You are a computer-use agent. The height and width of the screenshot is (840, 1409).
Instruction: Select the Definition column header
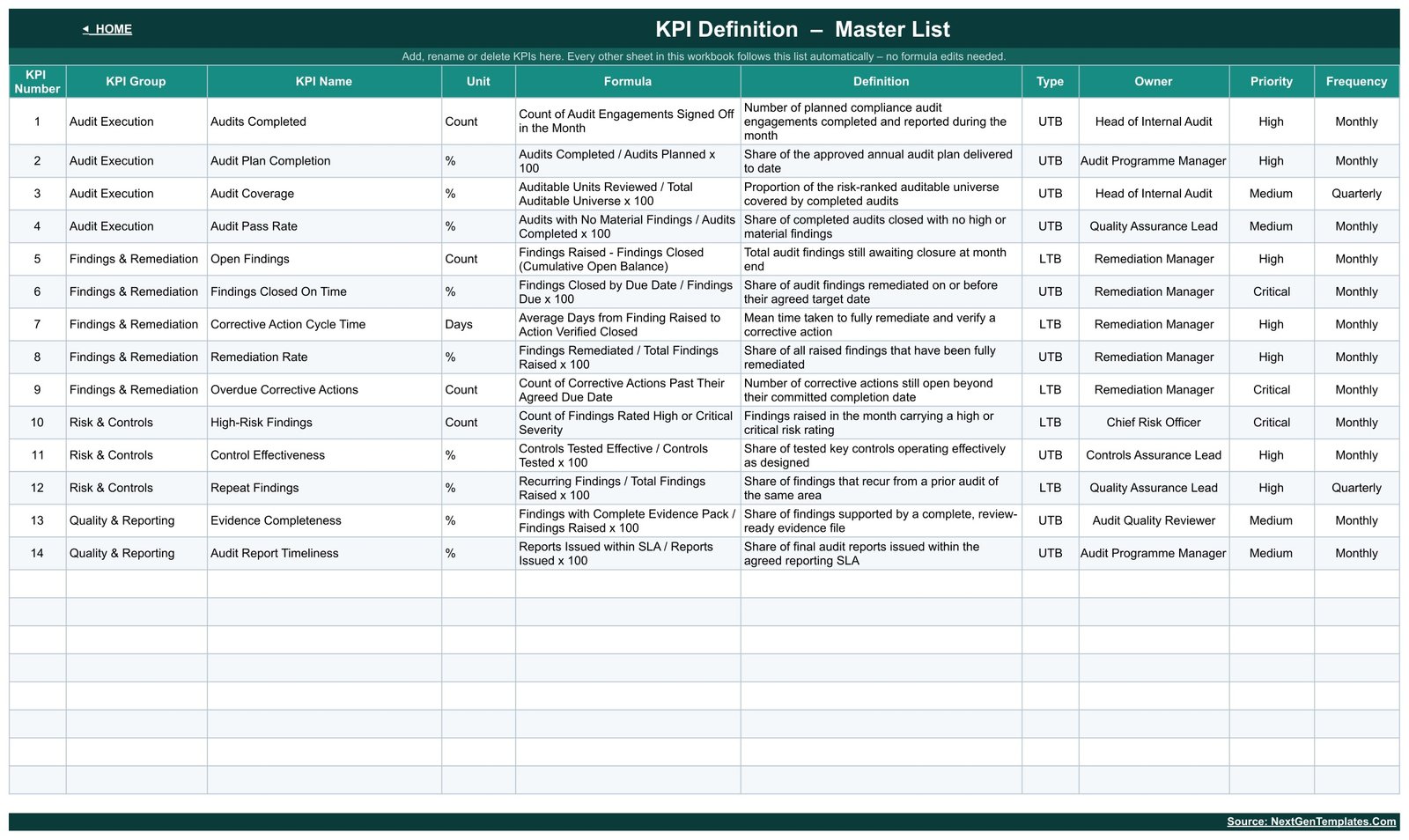[x=882, y=81]
